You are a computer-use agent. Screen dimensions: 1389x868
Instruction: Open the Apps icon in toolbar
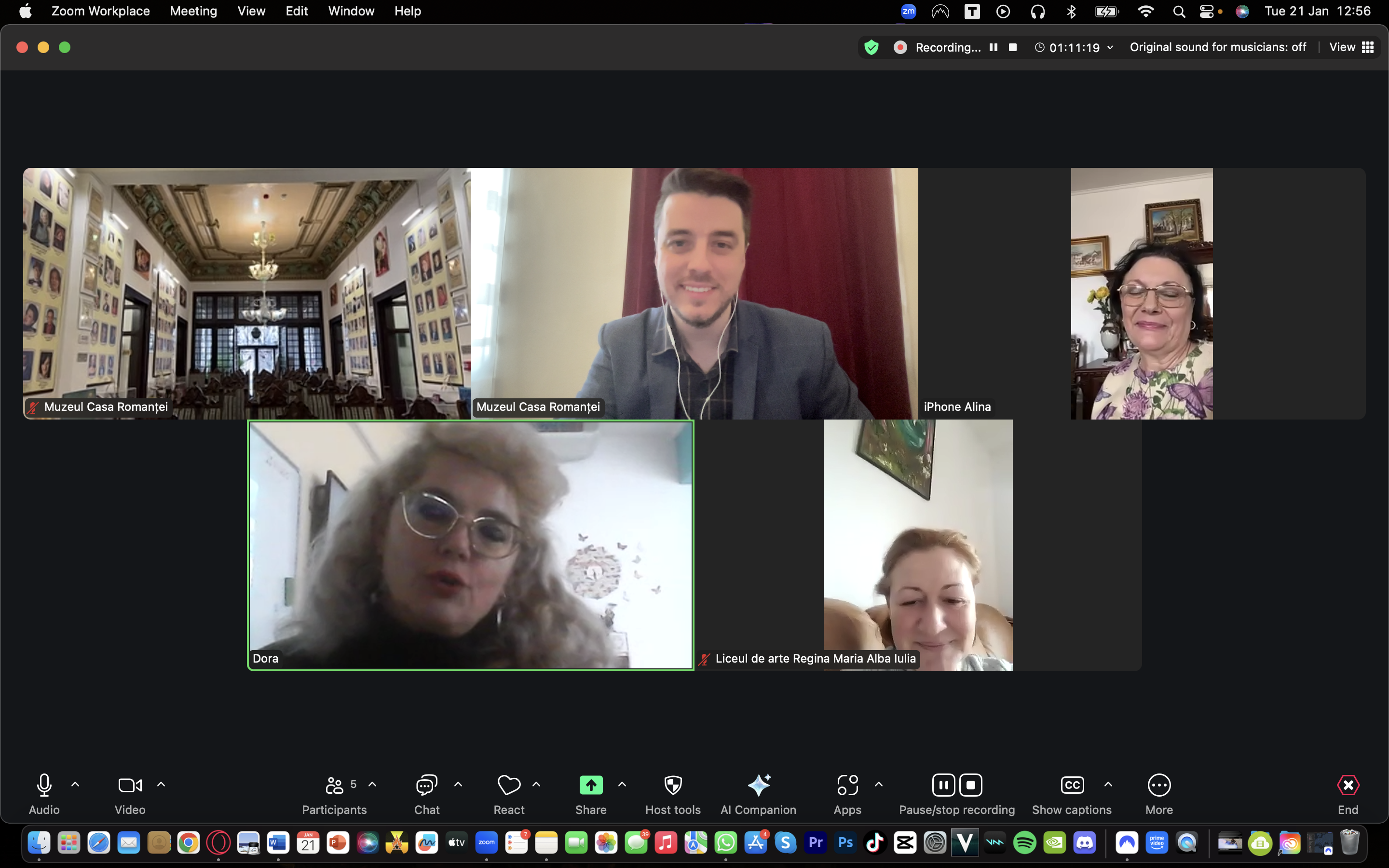(x=847, y=785)
